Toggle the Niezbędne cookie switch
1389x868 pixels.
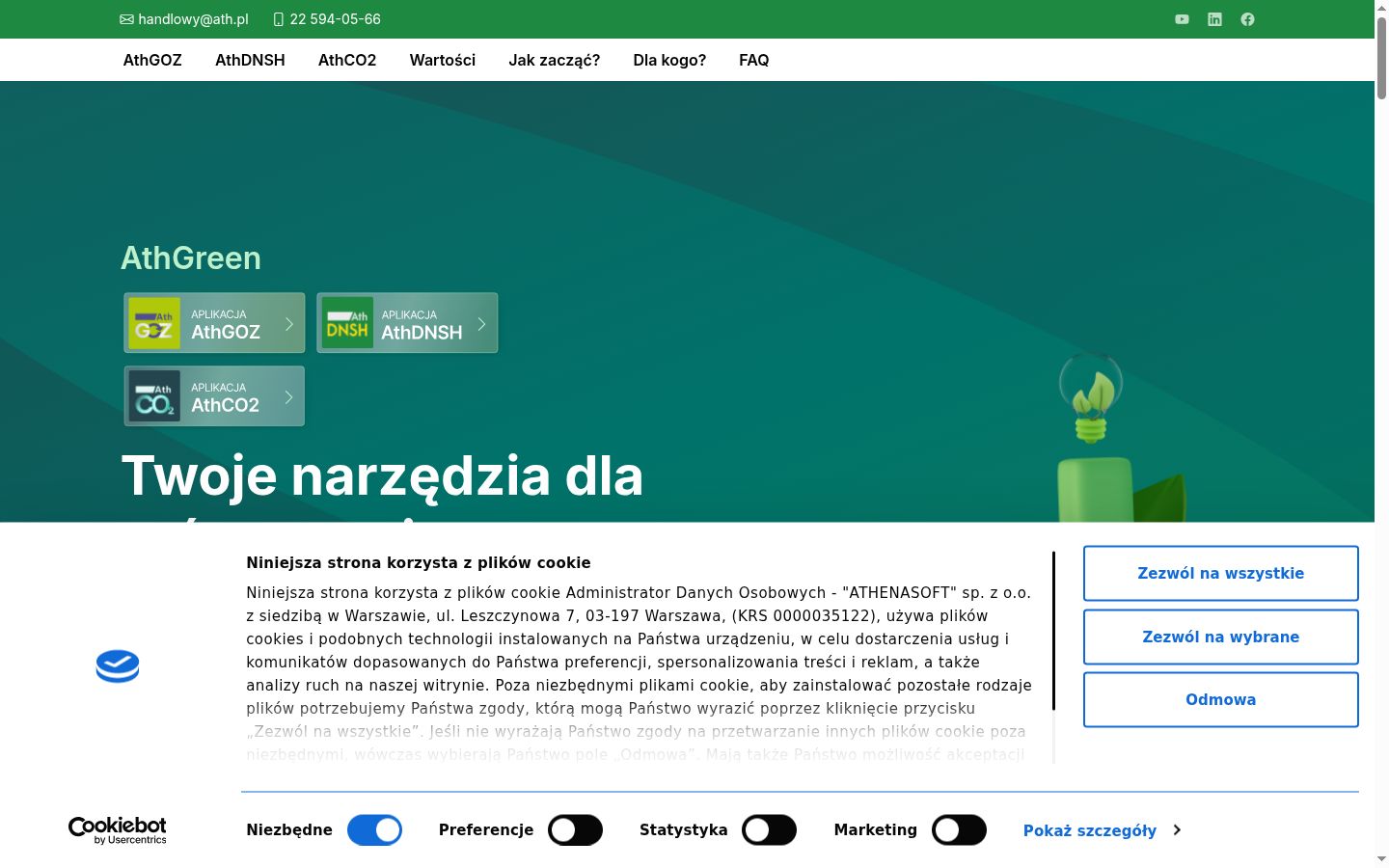[374, 830]
